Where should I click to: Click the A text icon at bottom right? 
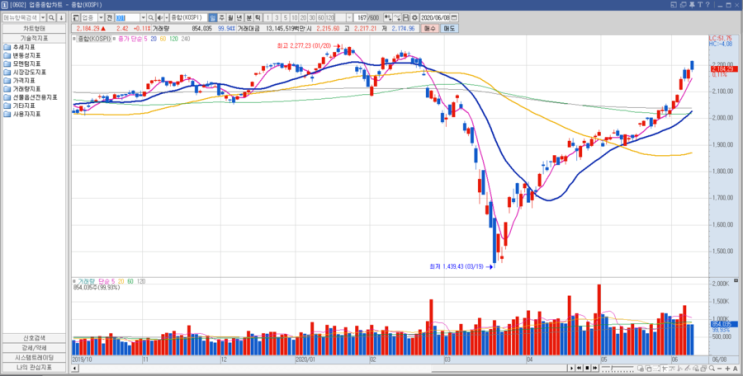735,368
